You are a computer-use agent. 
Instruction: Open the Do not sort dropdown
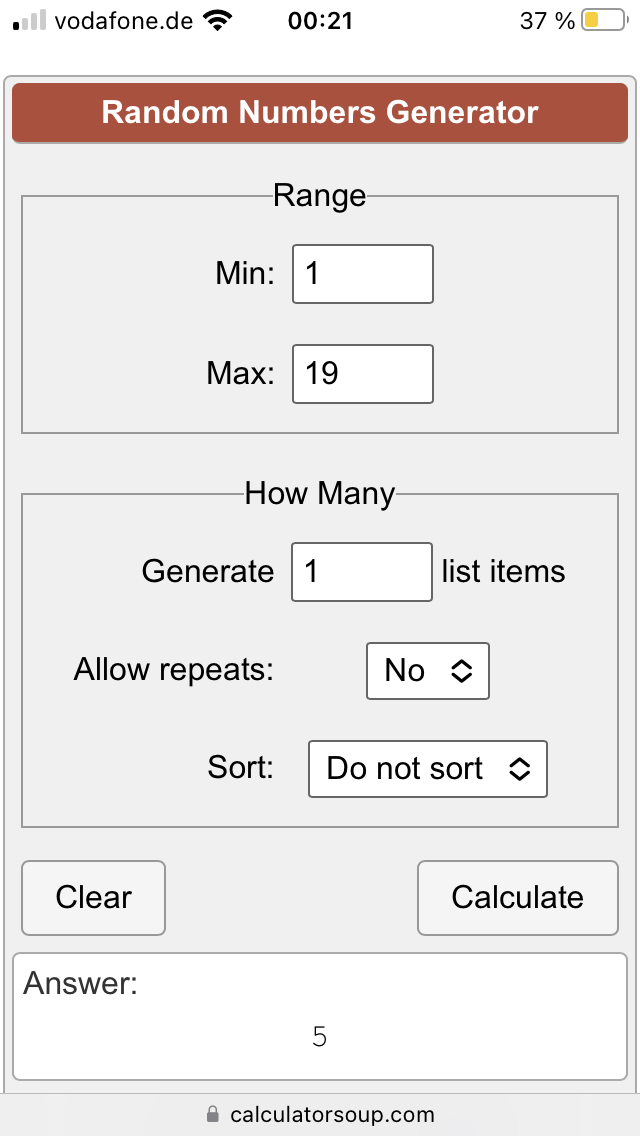pos(428,769)
